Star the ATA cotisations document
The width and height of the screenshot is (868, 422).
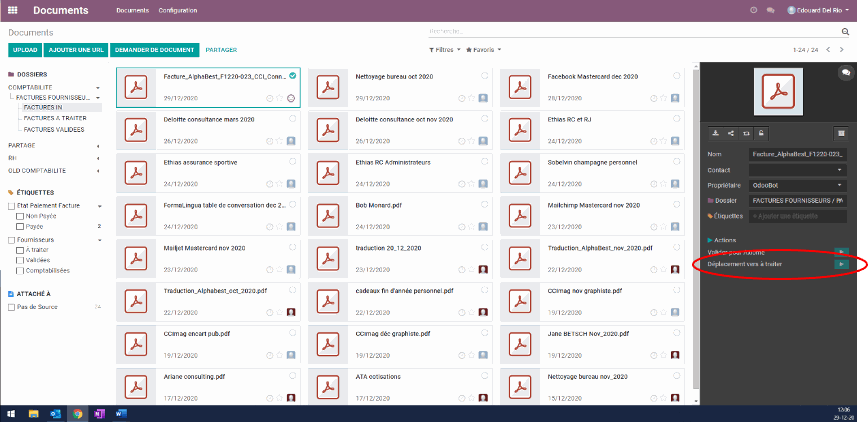pos(471,398)
